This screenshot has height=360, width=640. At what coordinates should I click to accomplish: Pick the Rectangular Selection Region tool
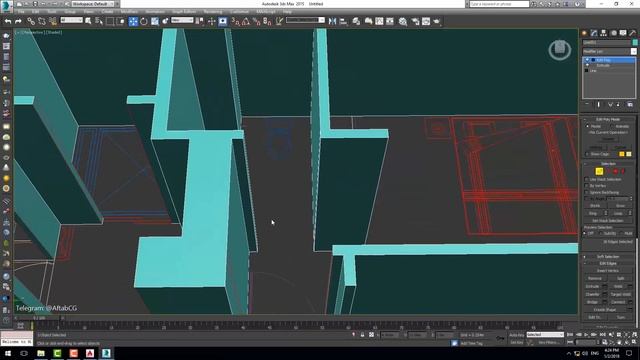pos(110,21)
